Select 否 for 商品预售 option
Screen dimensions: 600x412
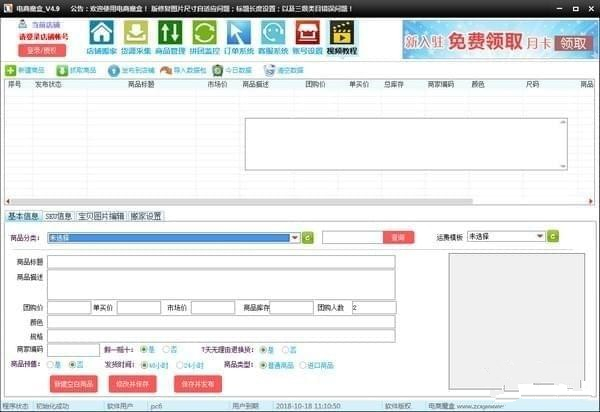[x=72, y=365]
